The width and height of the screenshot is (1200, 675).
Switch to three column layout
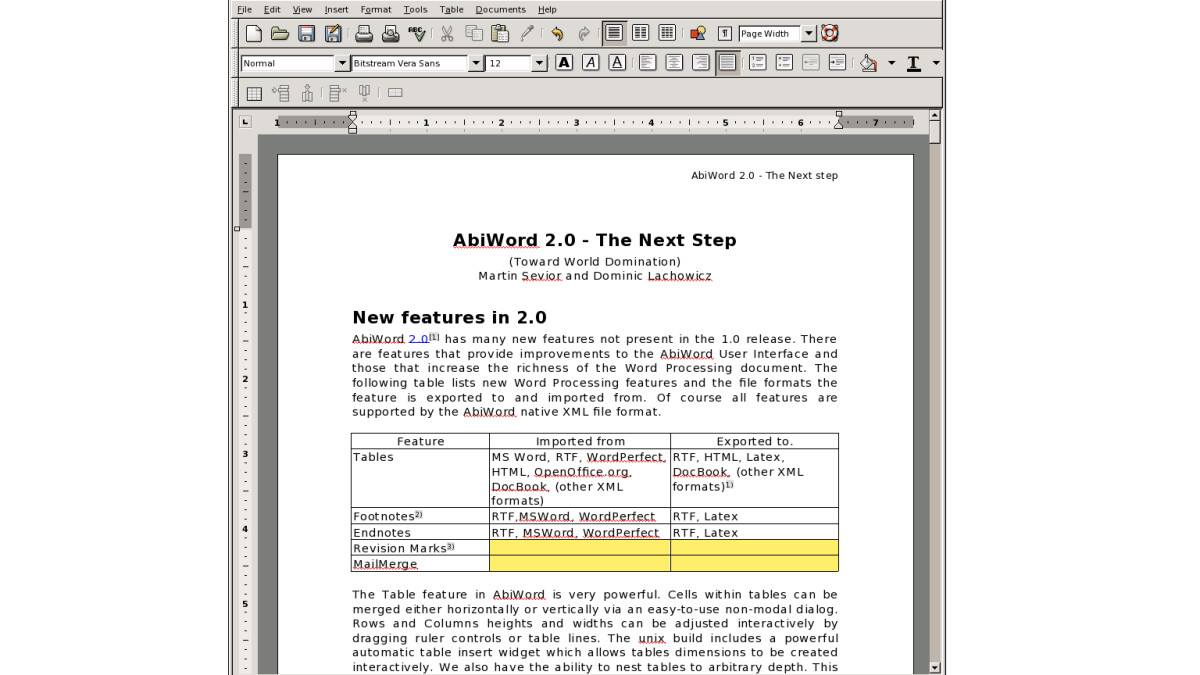(x=667, y=34)
